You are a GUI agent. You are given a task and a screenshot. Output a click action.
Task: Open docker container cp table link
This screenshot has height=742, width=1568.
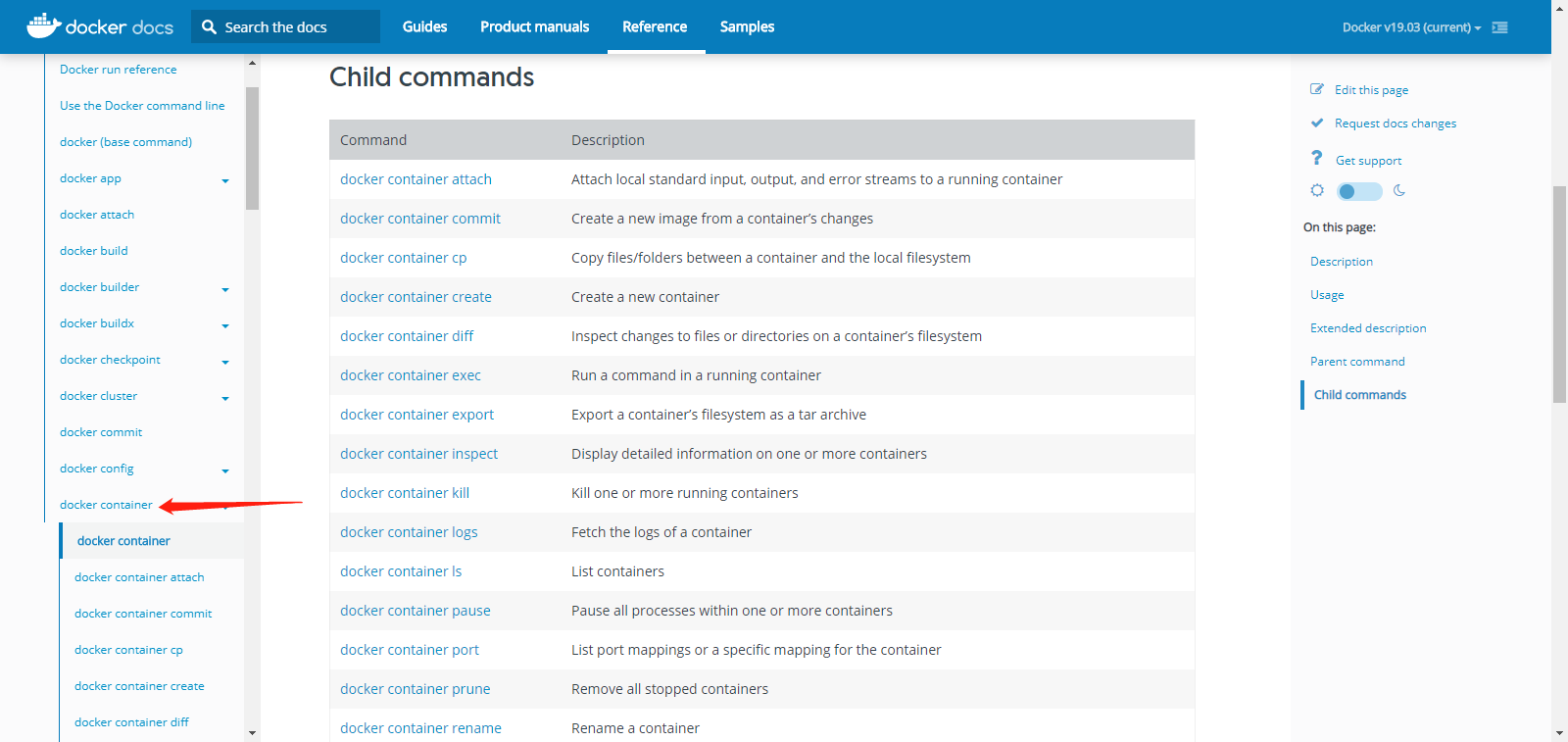coord(403,258)
